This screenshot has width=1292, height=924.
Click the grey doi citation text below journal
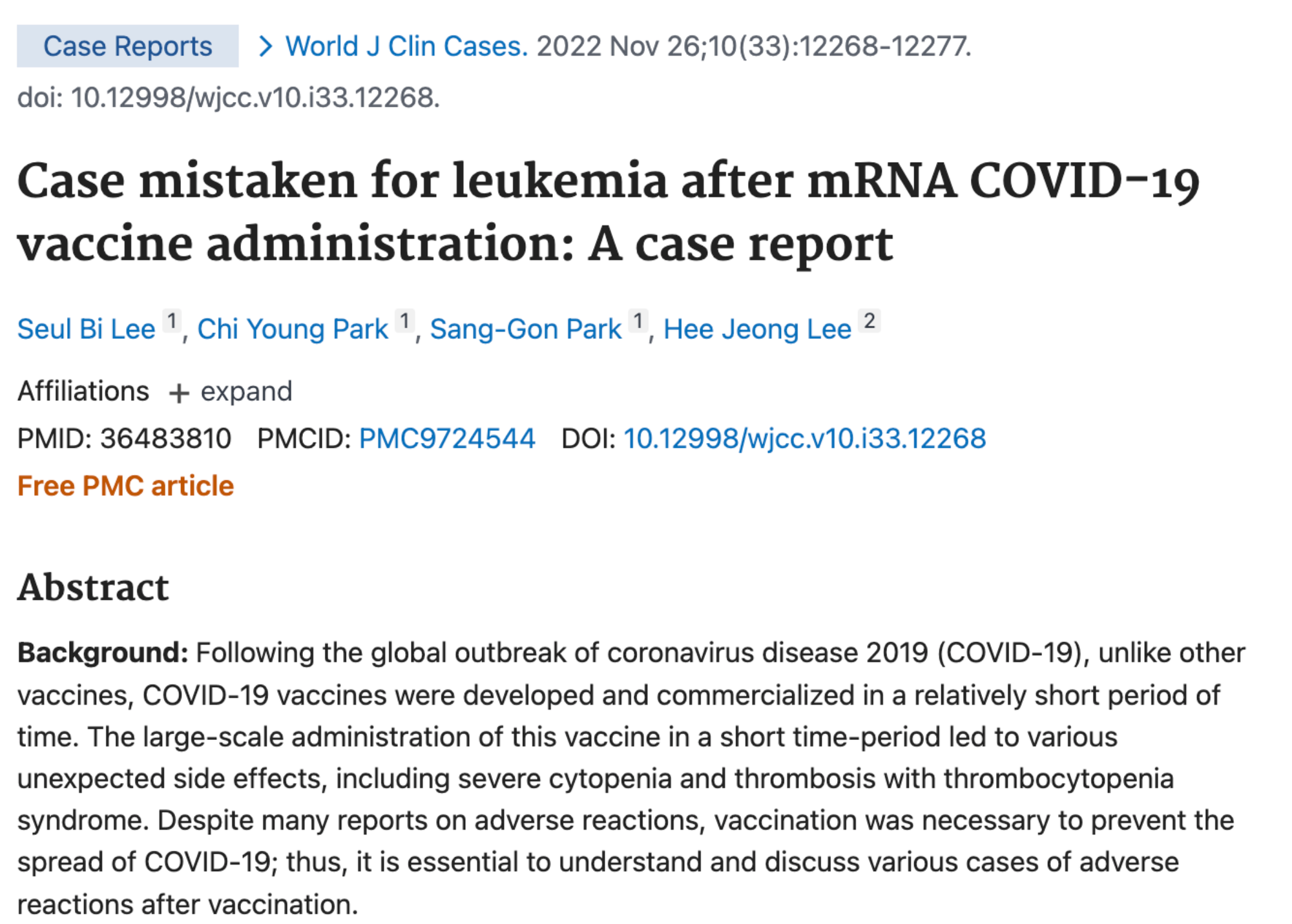pos(228,98)
